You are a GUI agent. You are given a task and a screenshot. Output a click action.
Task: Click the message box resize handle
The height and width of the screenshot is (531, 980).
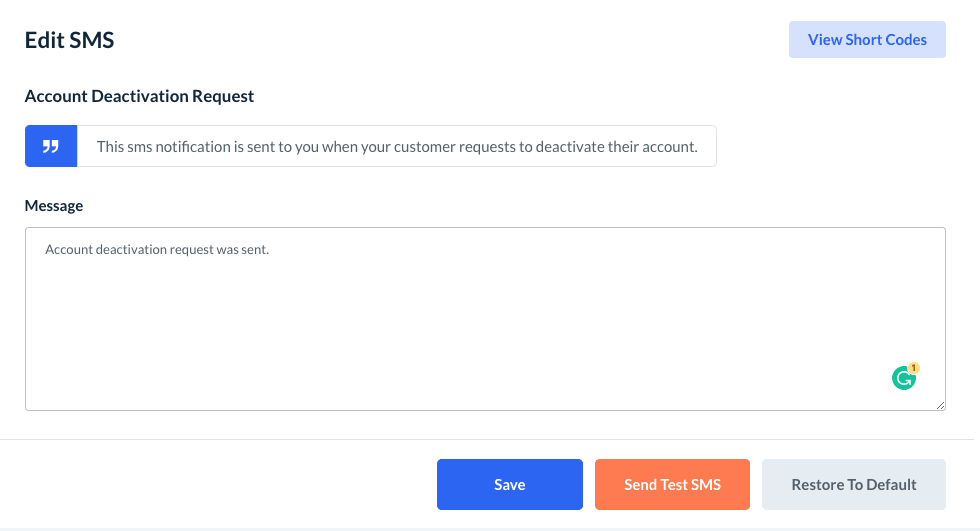(x=940, y=405)
